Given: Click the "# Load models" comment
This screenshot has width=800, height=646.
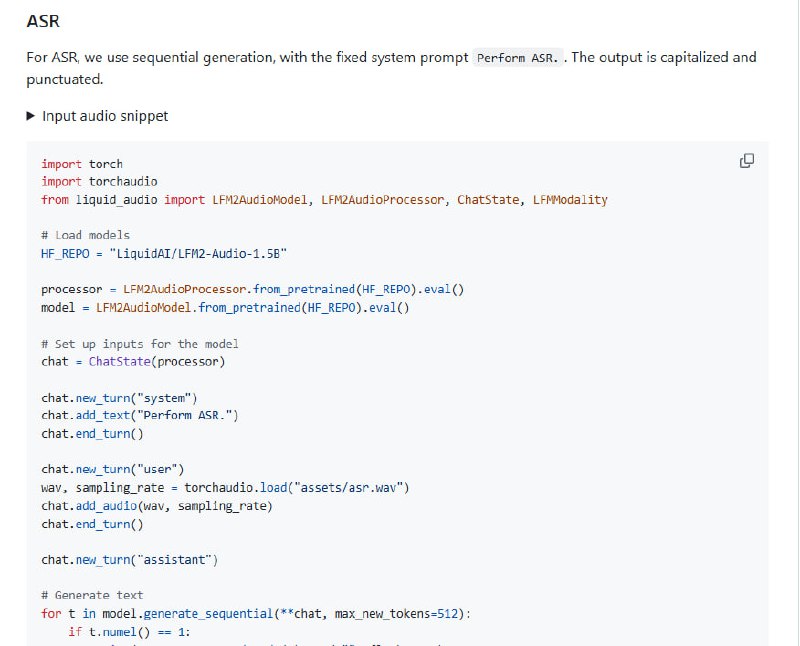Looking at the screenshot, I should click(x=85, y=235).
